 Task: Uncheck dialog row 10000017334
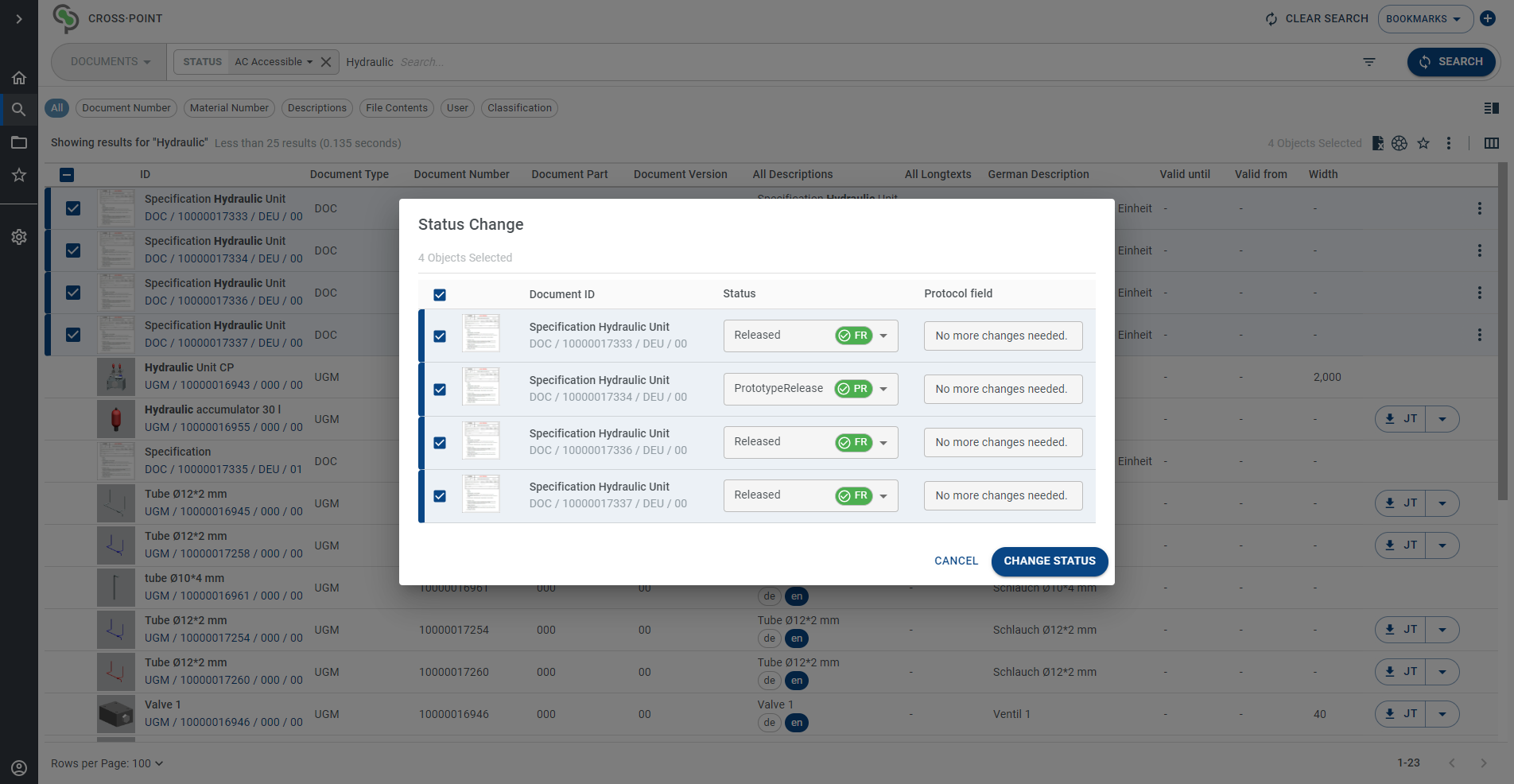440,390
